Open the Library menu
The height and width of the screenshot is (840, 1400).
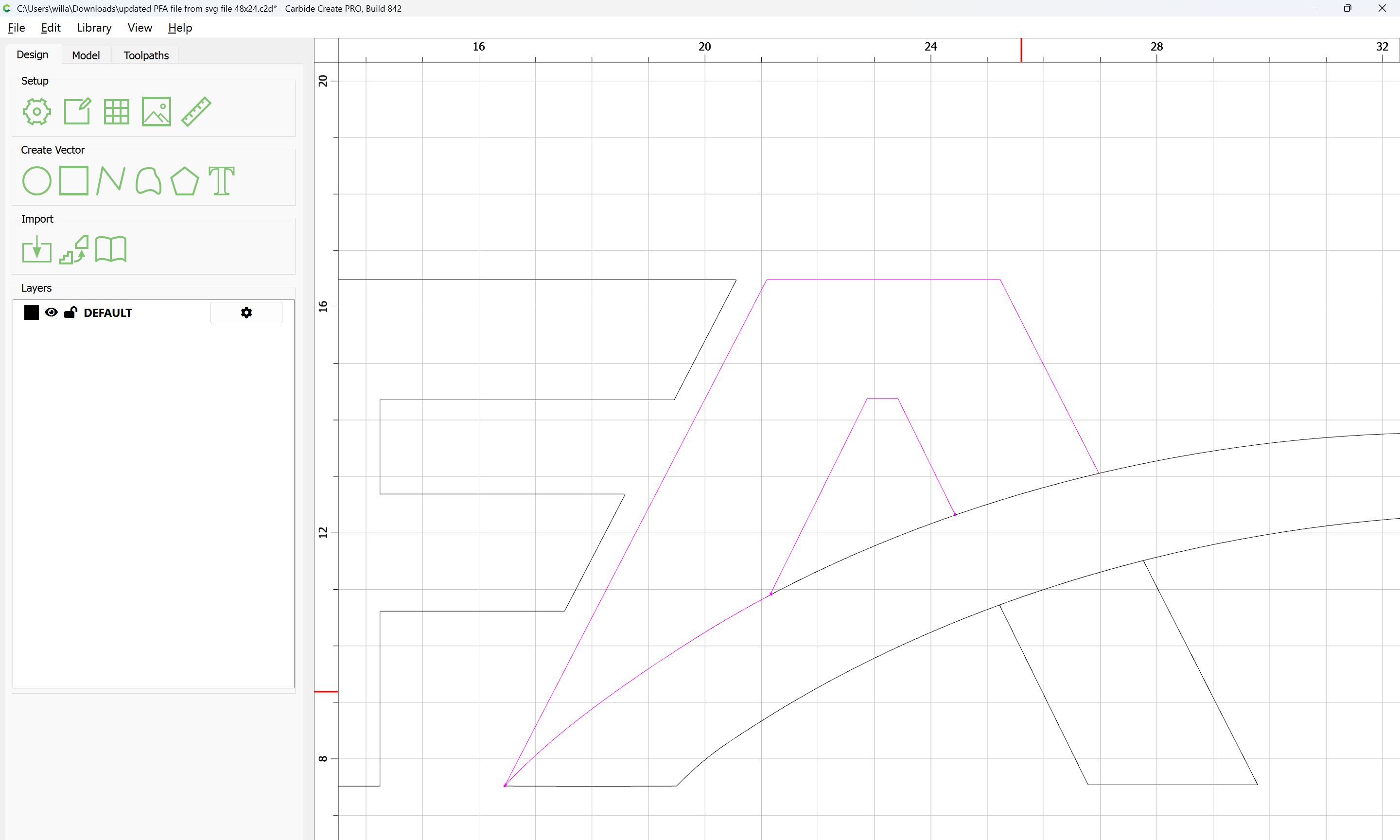pos(94,28)
